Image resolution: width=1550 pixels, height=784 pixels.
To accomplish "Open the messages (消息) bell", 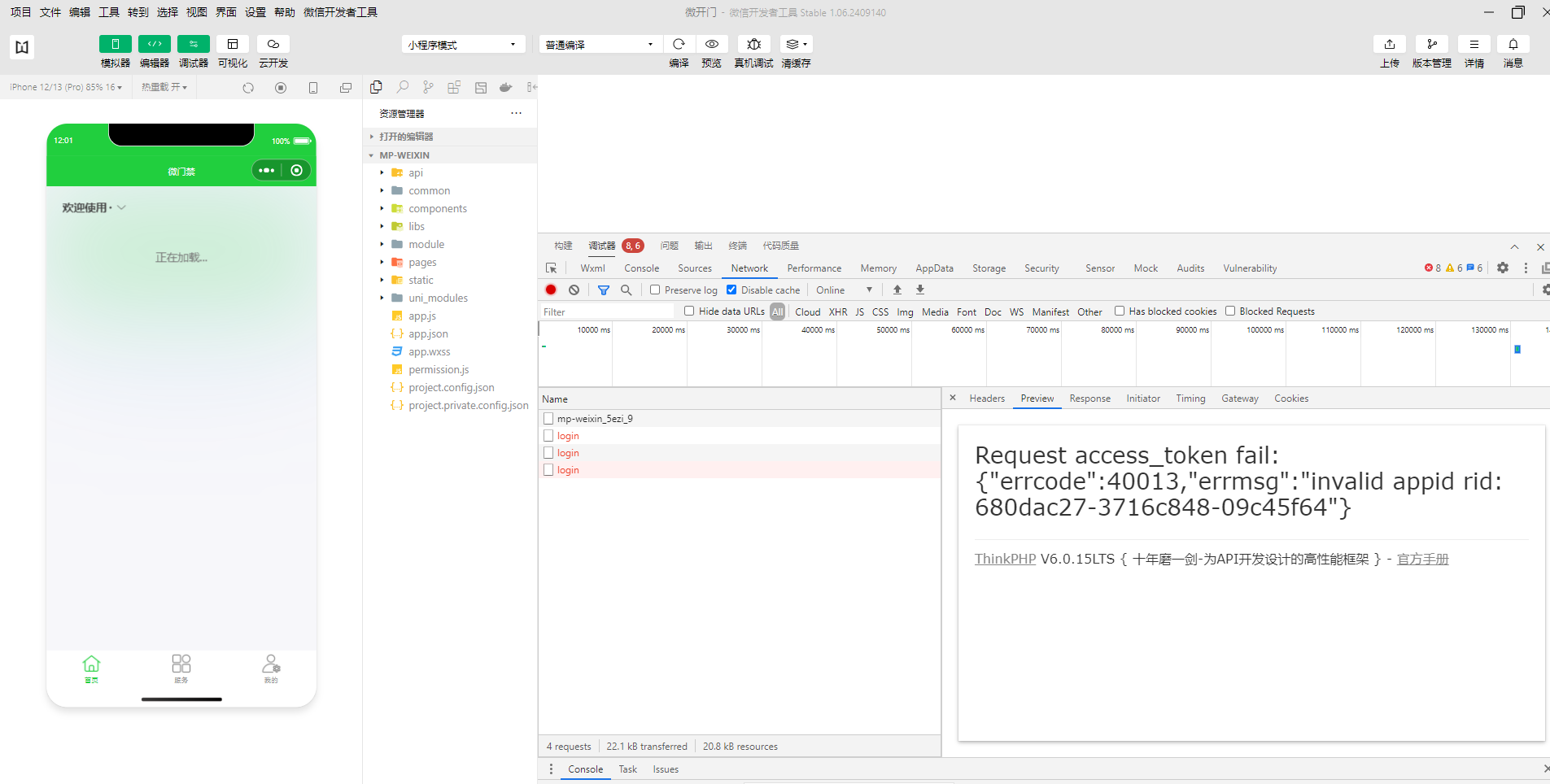I will (x=1513, y=44).
